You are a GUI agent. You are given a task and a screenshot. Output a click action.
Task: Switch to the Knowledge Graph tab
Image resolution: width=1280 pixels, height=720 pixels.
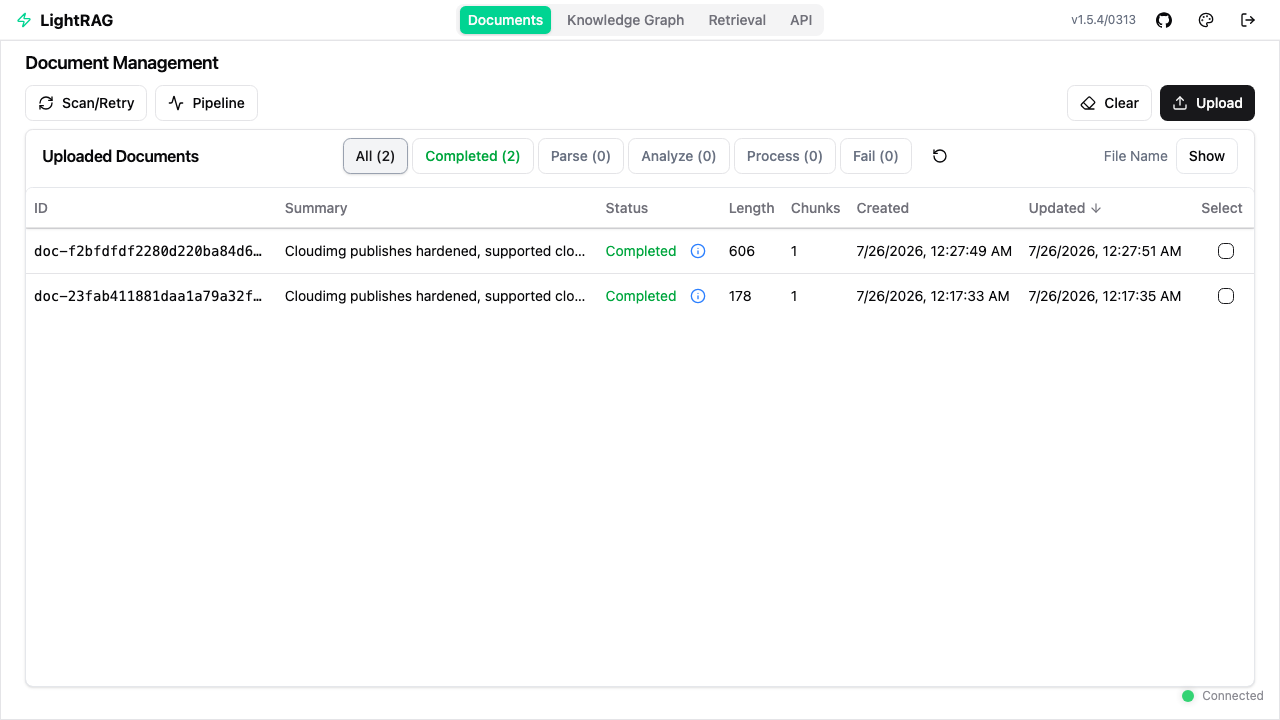click(626, 20)
